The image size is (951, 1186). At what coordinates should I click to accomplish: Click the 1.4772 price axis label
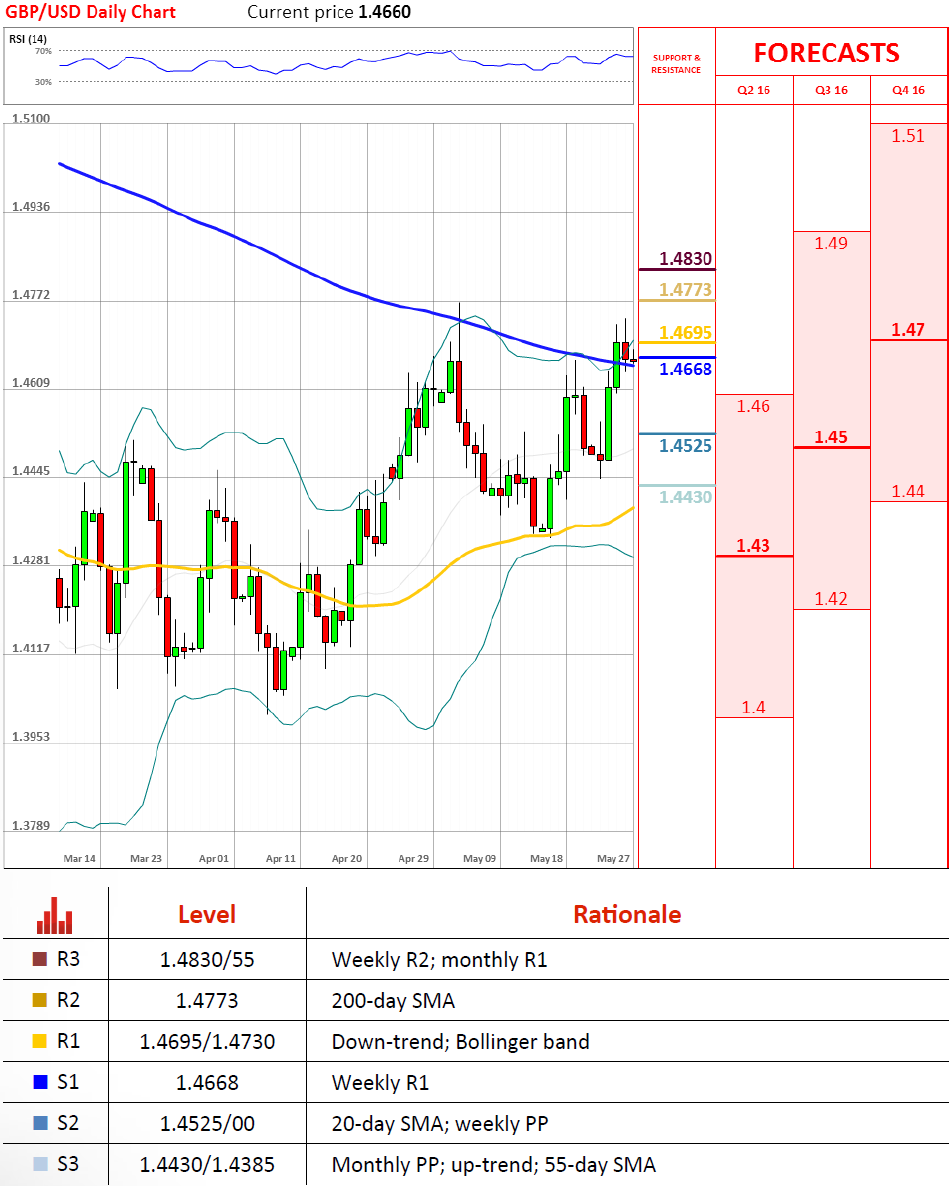tap(31, 294)
